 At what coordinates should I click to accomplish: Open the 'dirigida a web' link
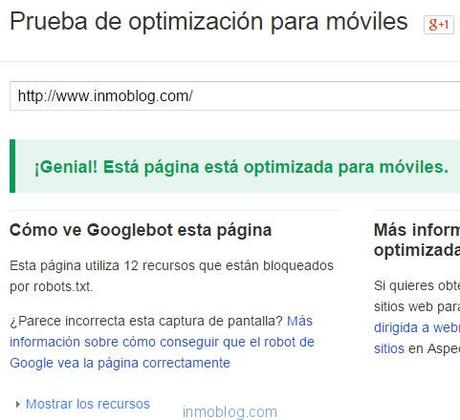(x=417, y=328)
